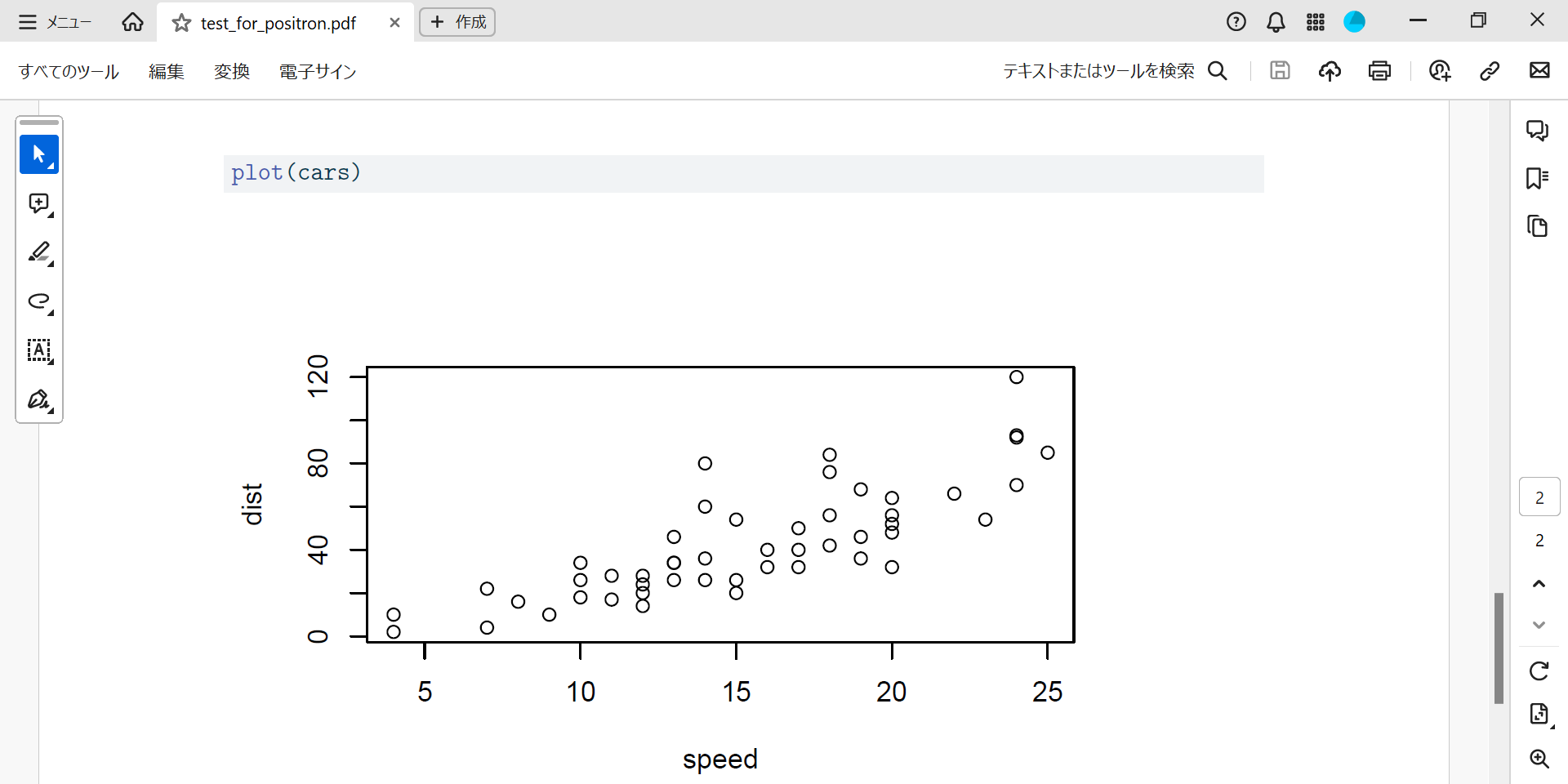1568x784 pixels.
Task: Star the test_for_positron.pdf tab
Action: click(x=181, y=23)
